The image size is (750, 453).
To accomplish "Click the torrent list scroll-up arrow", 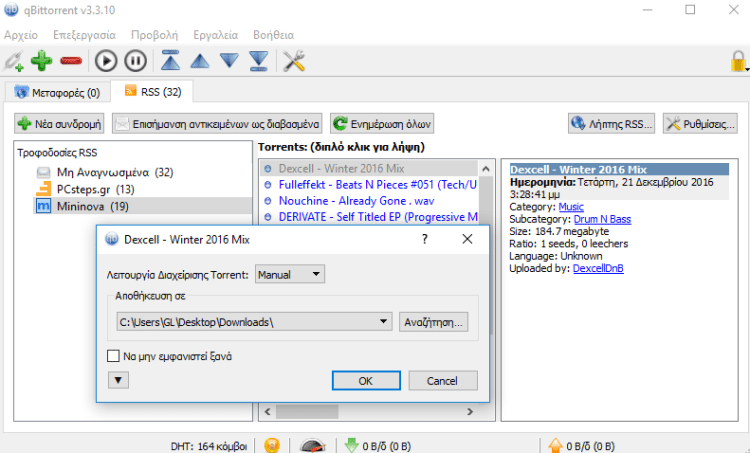I will (486, 169).
